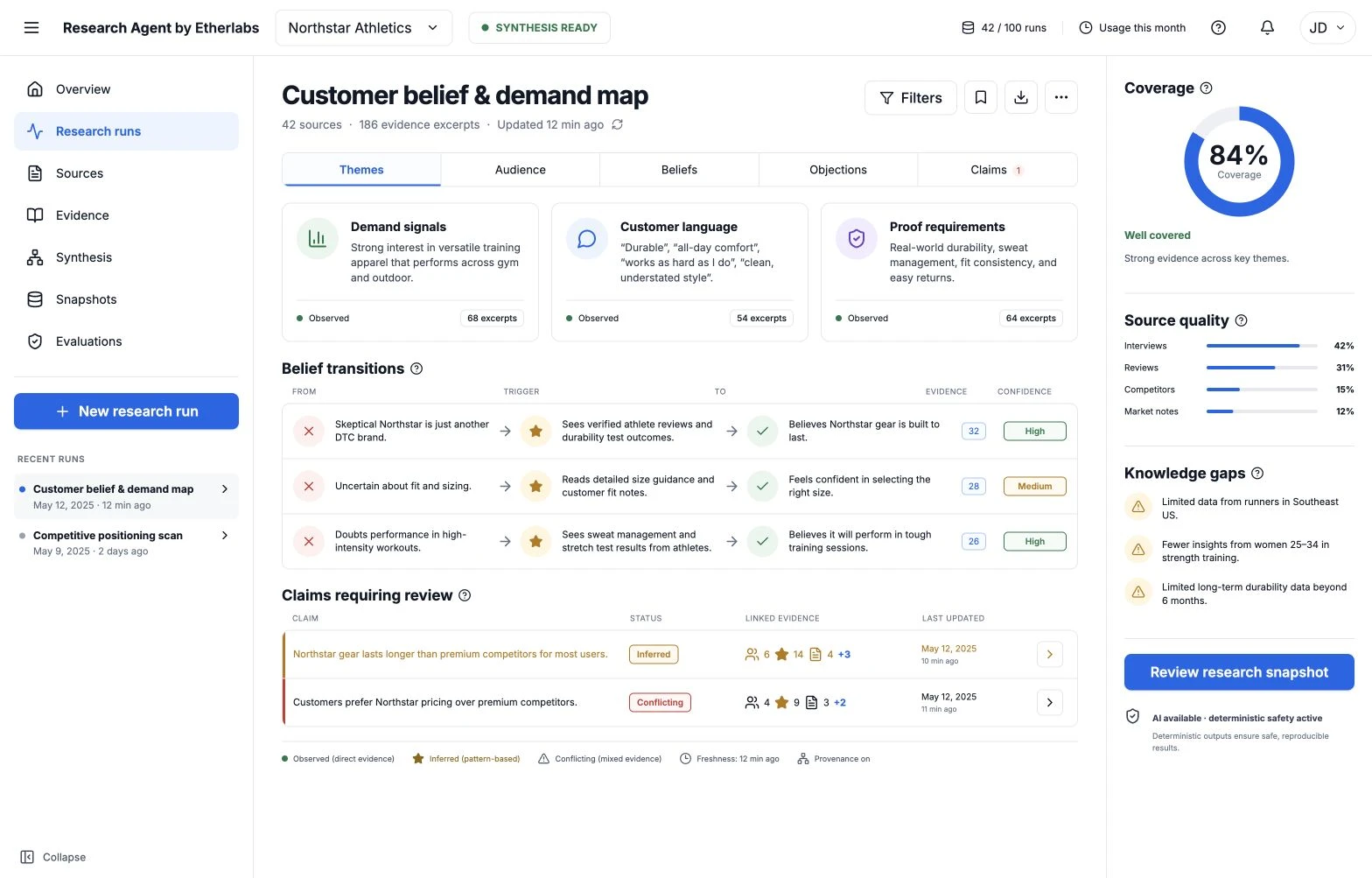Open the Coverage info help icon

1206,88
